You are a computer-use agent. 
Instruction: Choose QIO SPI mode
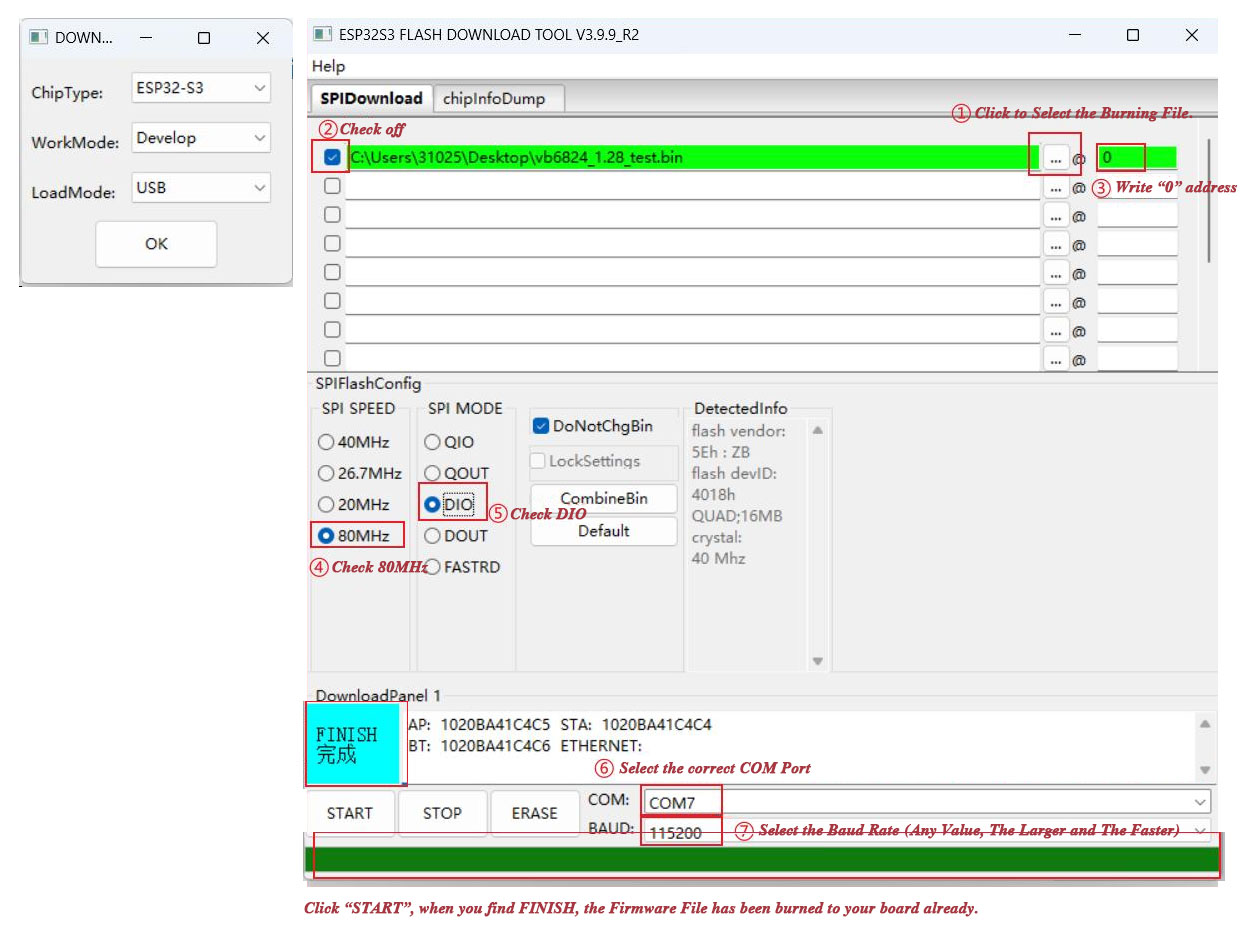click(x=432, y=442)
